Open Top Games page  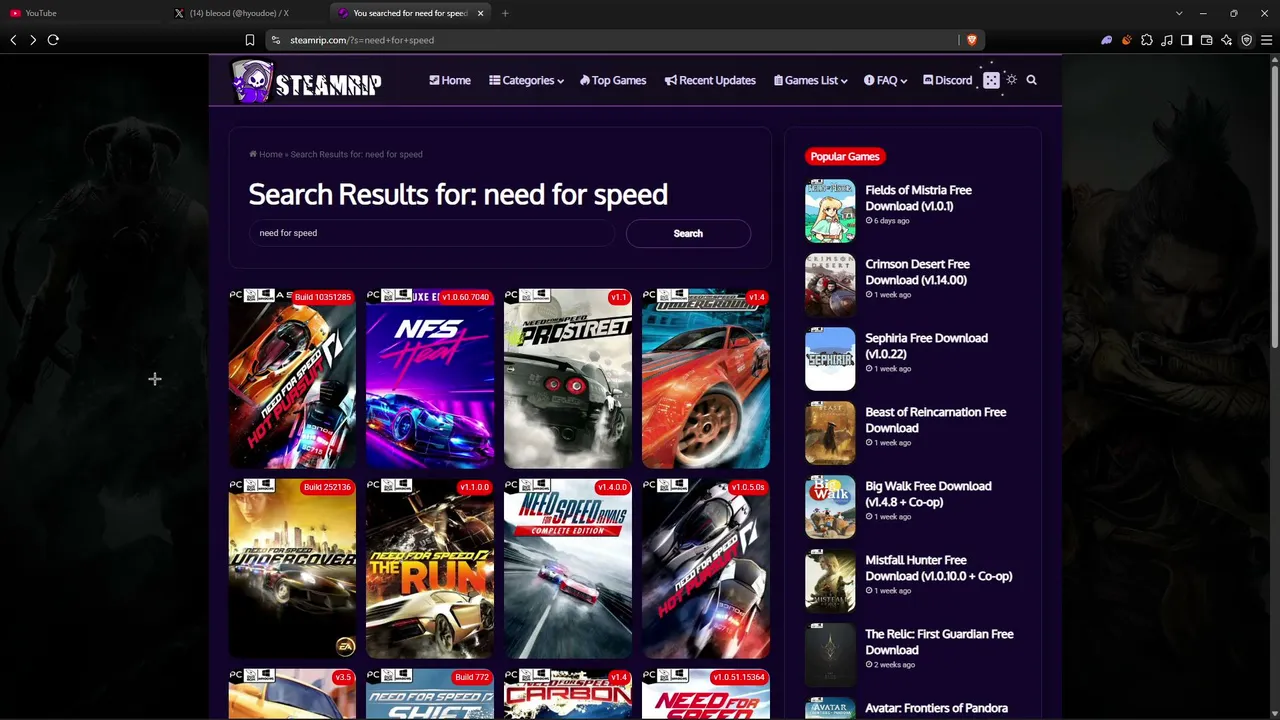(613, 80)
